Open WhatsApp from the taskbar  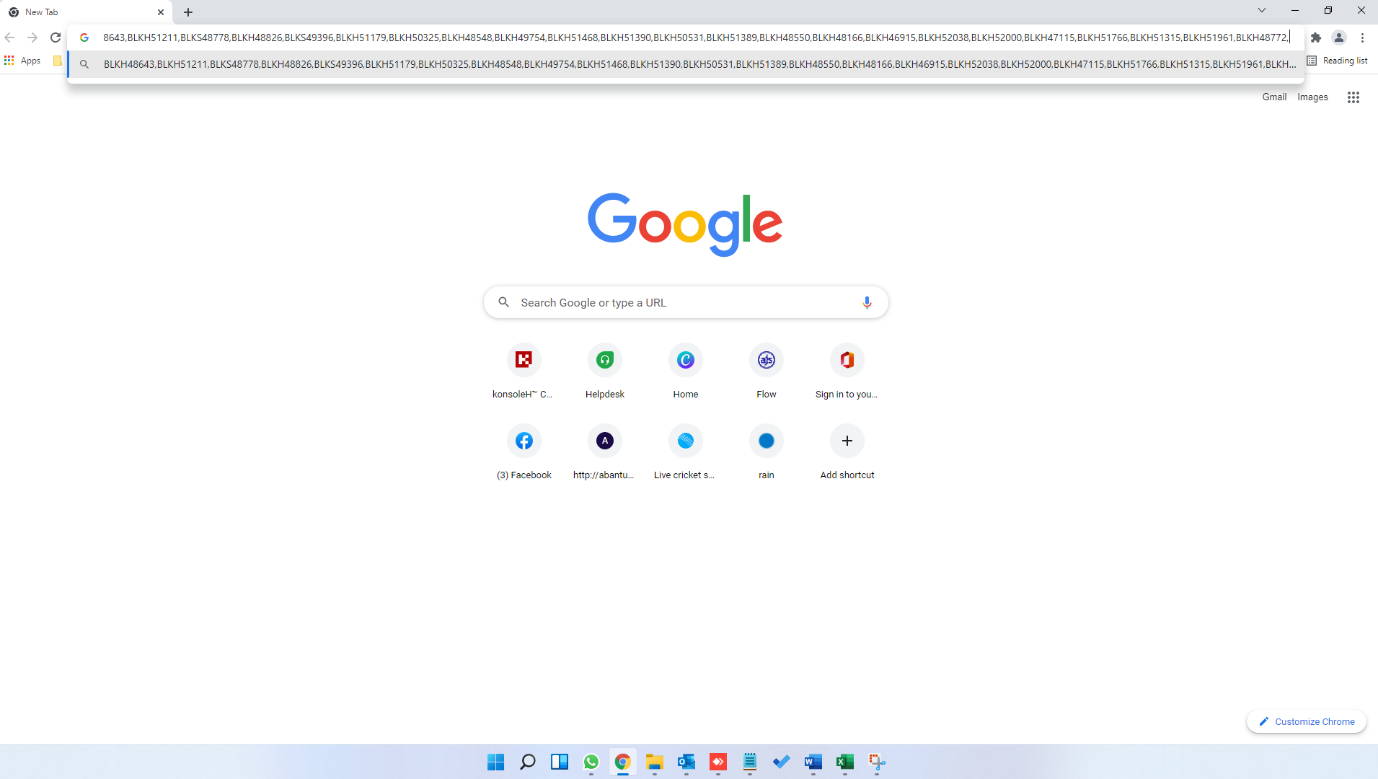pyautogui.click(x=591, y=762)
